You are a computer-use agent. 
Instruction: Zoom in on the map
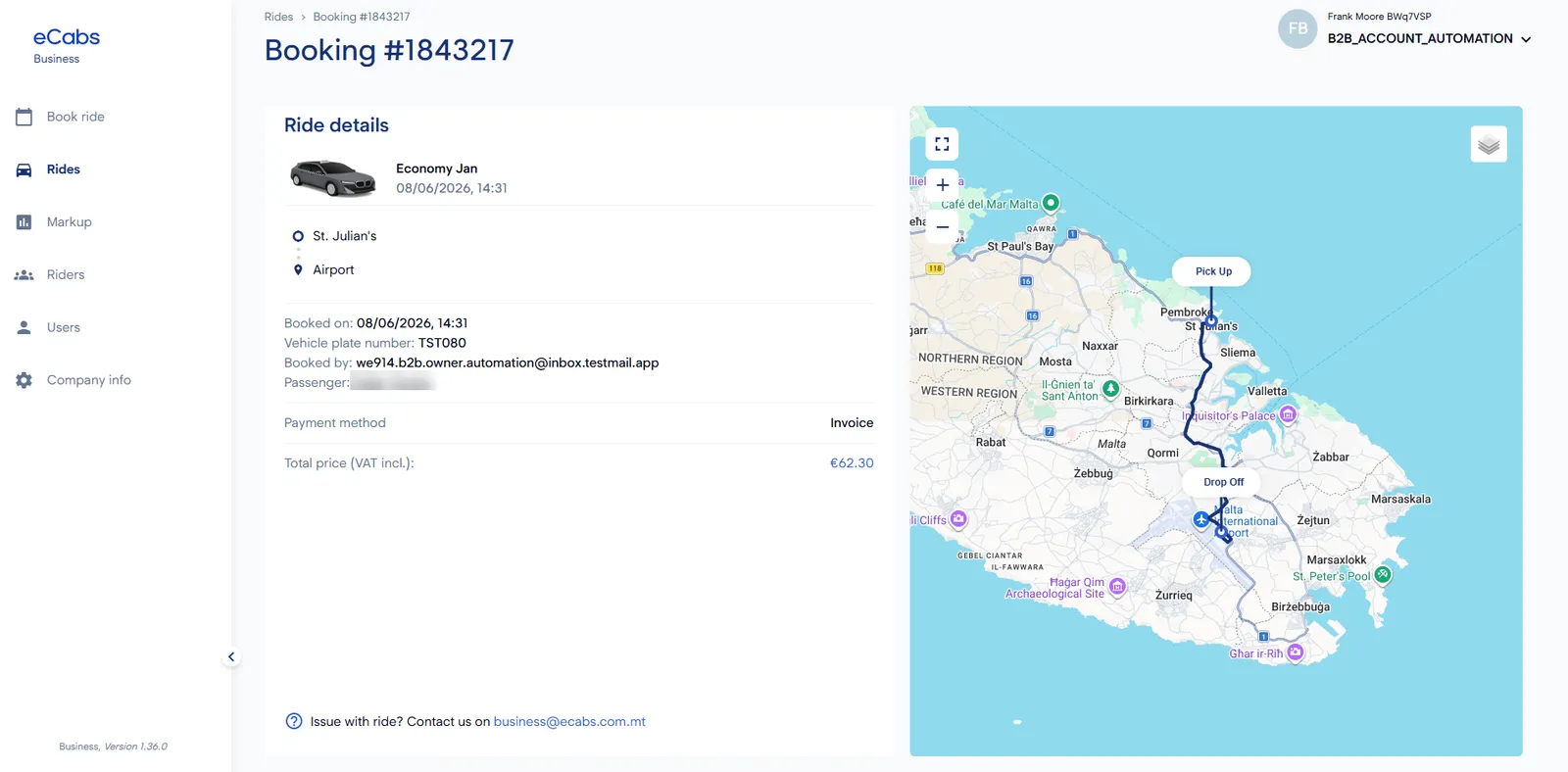(942, 185)
